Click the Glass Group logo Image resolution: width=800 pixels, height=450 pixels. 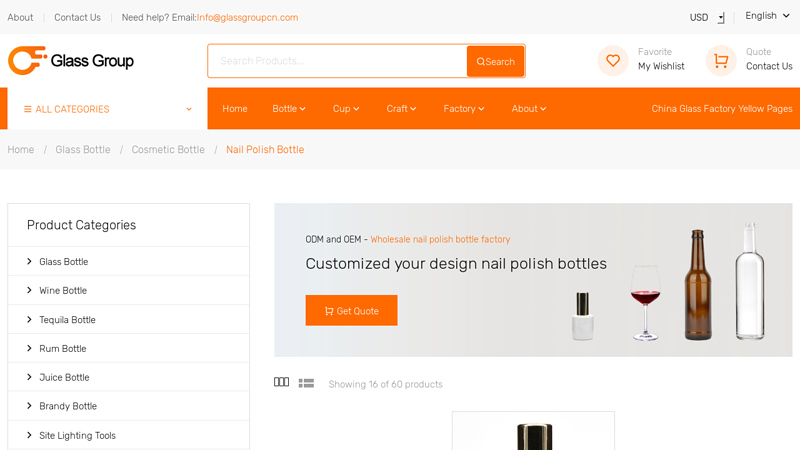click(71, 61)
